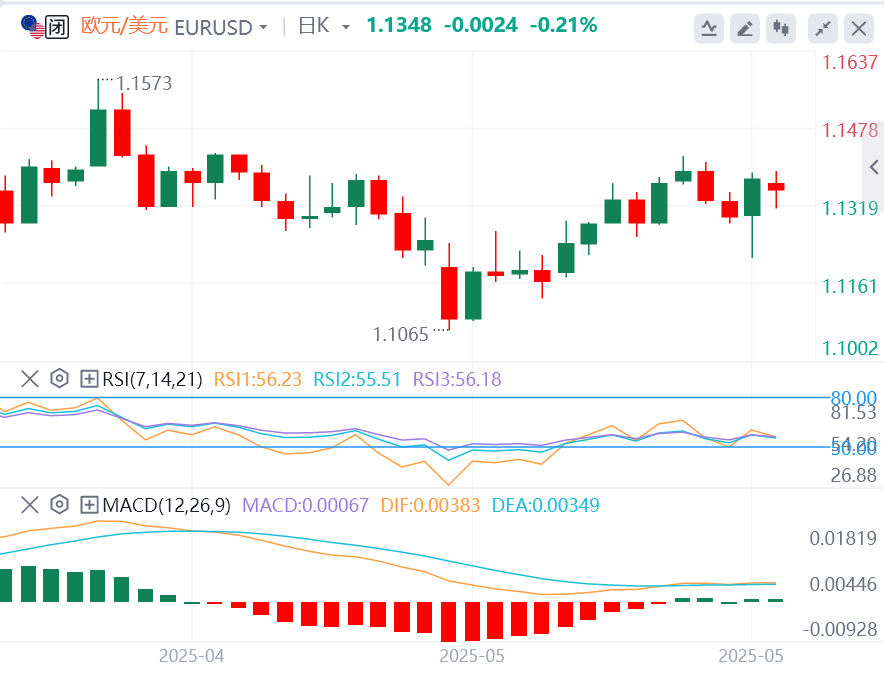The width and height of the screenshot is (884, 675).
Task: Click the tall green candle at 1.1573 high
Action: click(x=98, y=138)
